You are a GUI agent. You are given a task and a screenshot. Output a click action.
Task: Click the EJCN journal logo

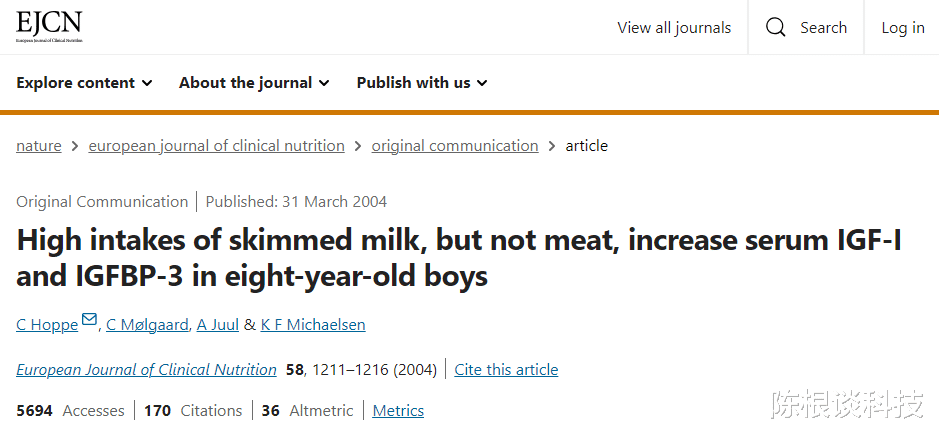click(x=49, y=27)
